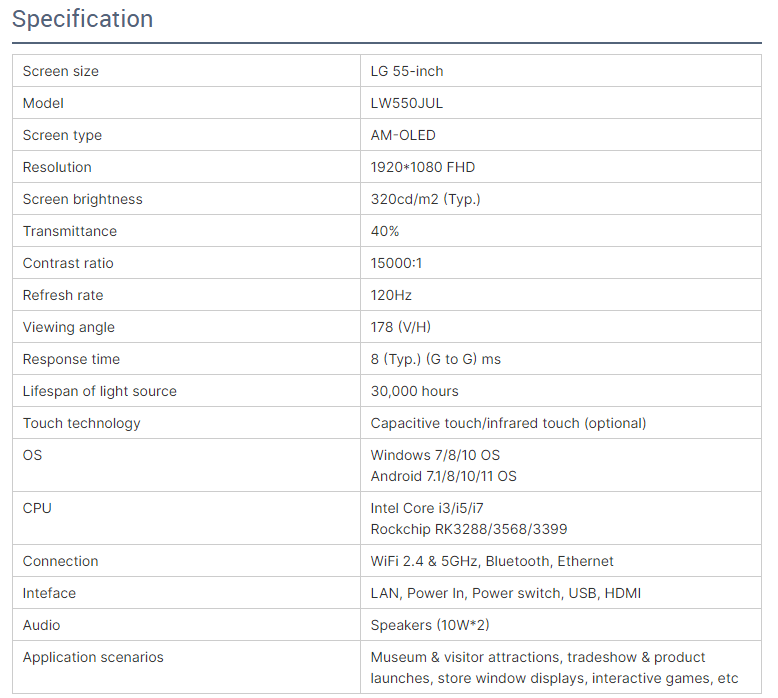The width and height of the screenshot is (778, 698).
Task: Click the 15000:1 contrast ratio value
Action: pyautogui.click(x=396, y=263)
